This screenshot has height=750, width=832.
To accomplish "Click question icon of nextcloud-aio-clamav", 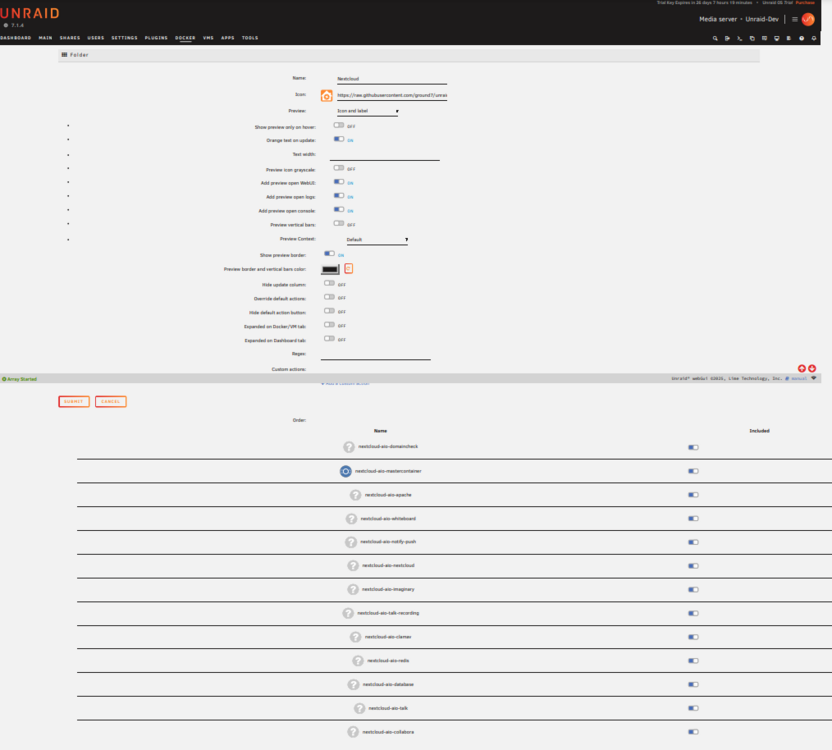I will (356, 637).
